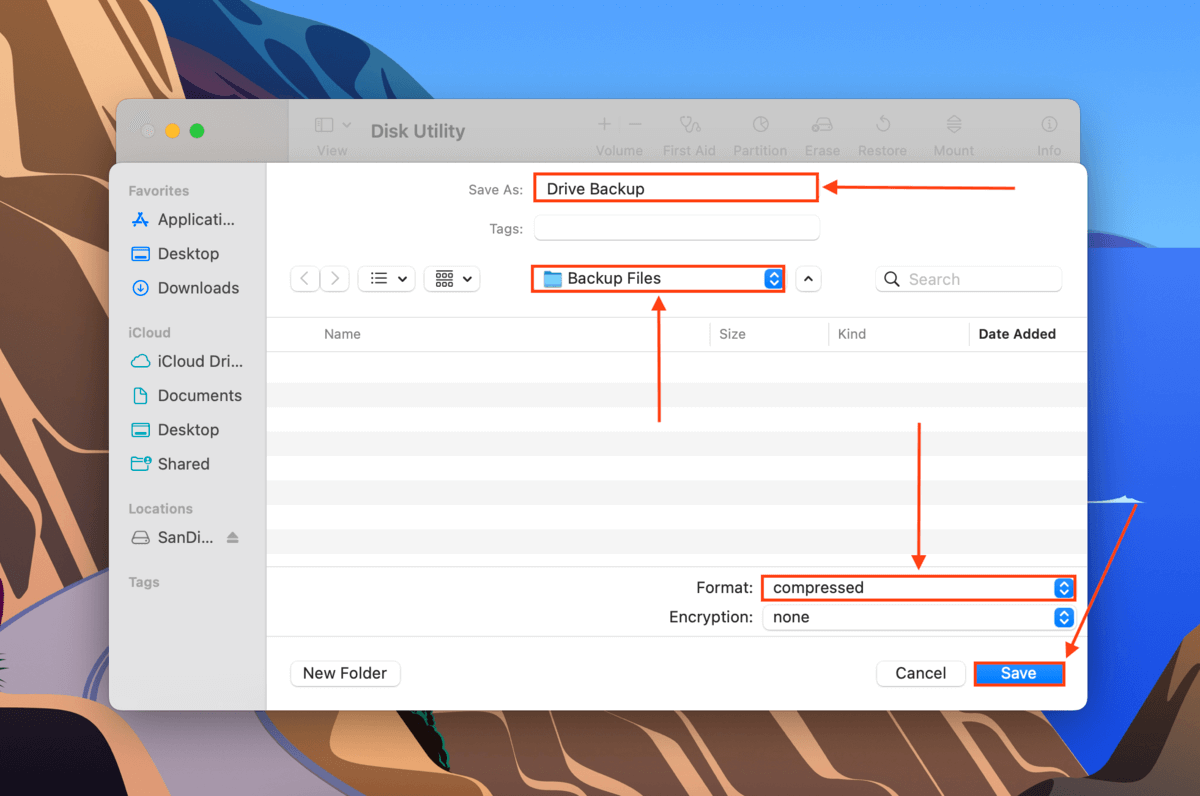1200x796 pixels.
Task: Click Partition in the Disk Utility toolbar
Action: tap(760, 135)
